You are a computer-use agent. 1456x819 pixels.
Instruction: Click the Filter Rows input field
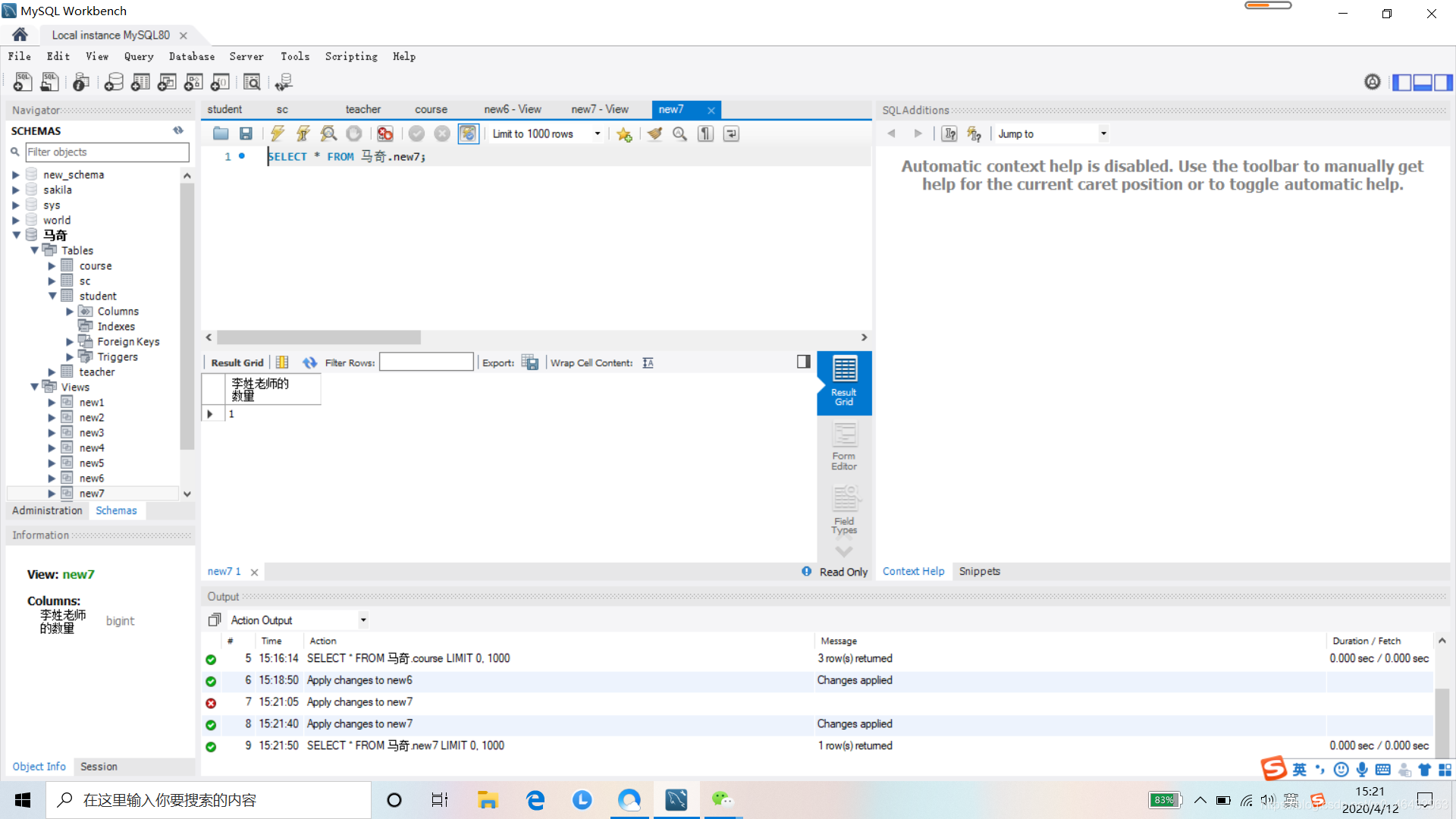tap(426, 362)
